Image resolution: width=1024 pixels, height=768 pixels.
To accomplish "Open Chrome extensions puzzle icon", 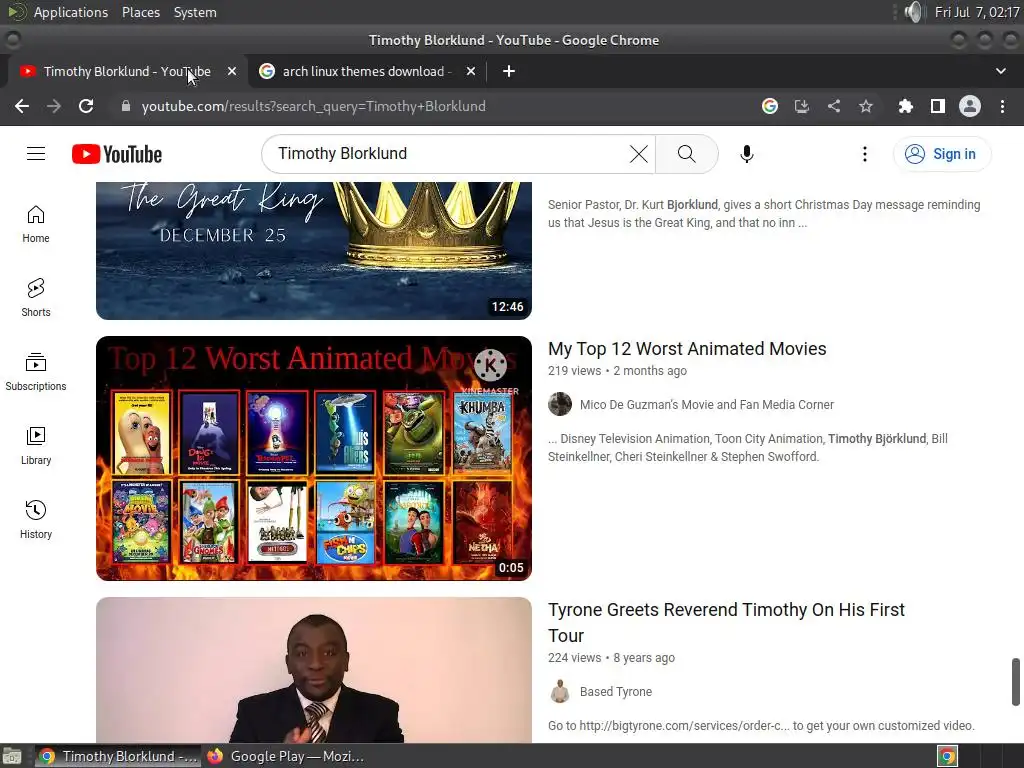I will pos(906,106).
